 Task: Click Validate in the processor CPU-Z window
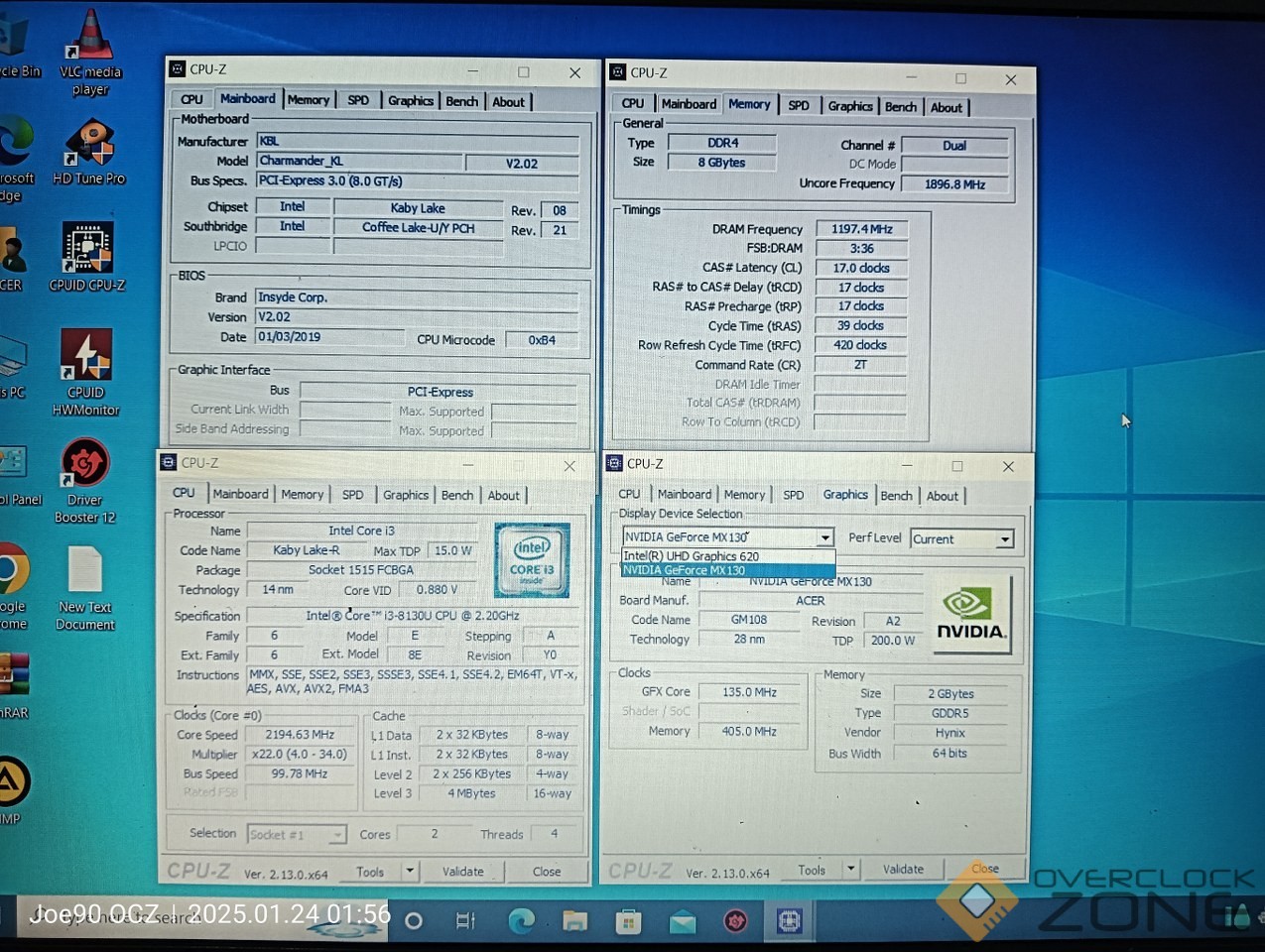tap(463, 872)
